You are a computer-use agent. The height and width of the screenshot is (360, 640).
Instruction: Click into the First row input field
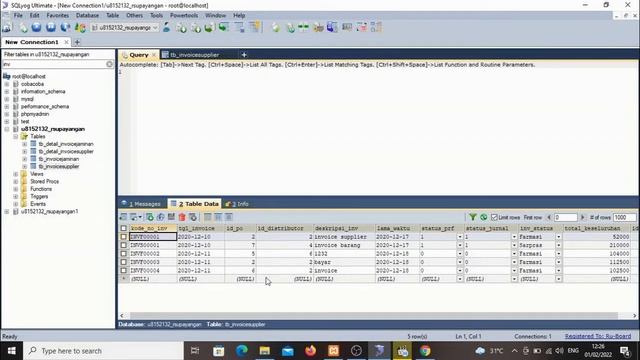[565, 218]
